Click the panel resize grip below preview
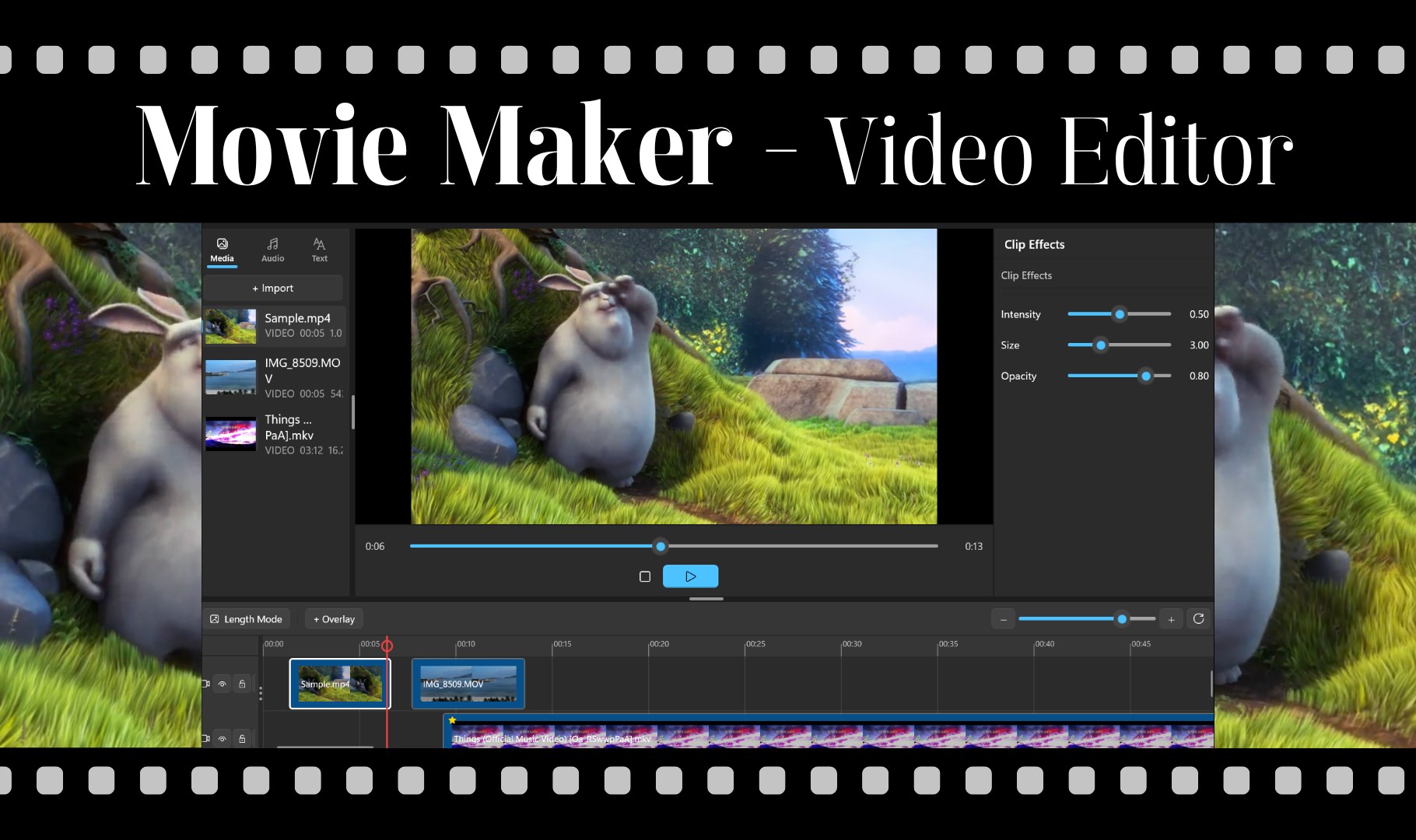Viewport: 1416px width, 840px height. point(706,599)
